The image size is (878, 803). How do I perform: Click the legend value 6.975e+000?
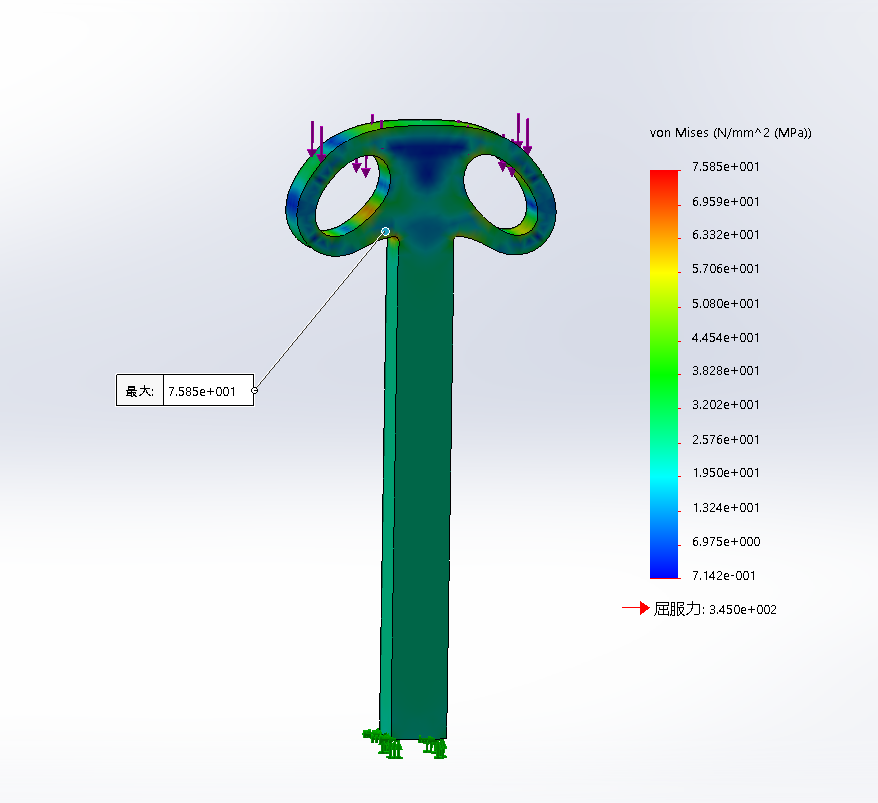point(726,541)
